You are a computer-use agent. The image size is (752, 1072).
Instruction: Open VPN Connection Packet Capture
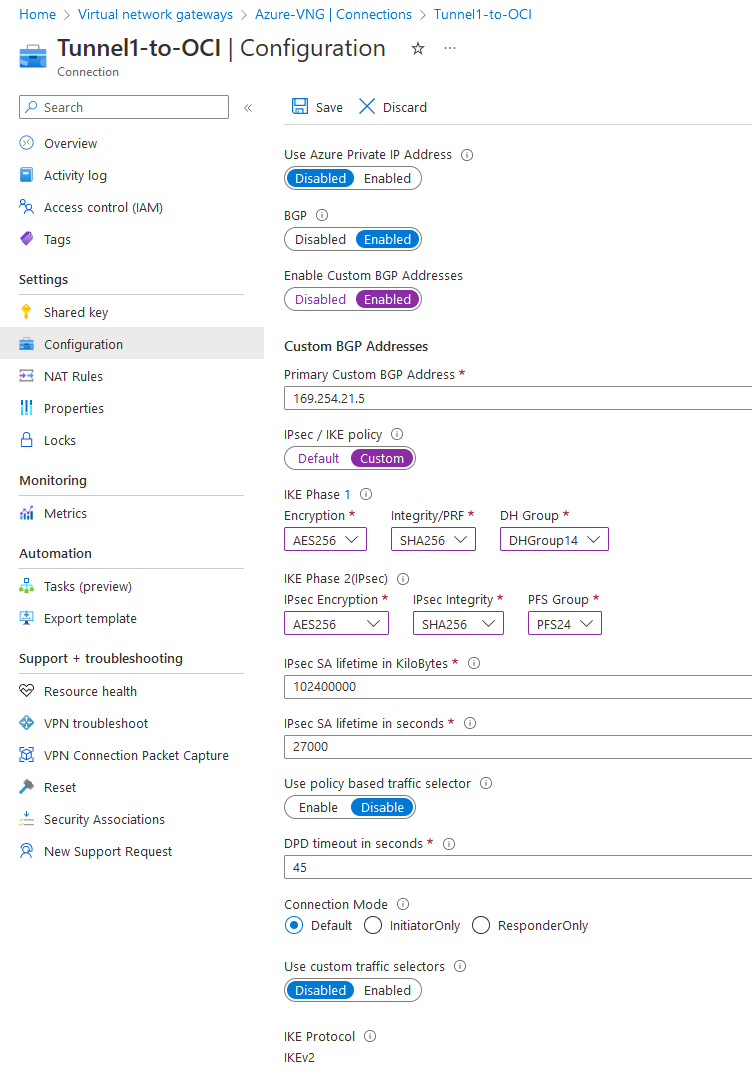136,755
